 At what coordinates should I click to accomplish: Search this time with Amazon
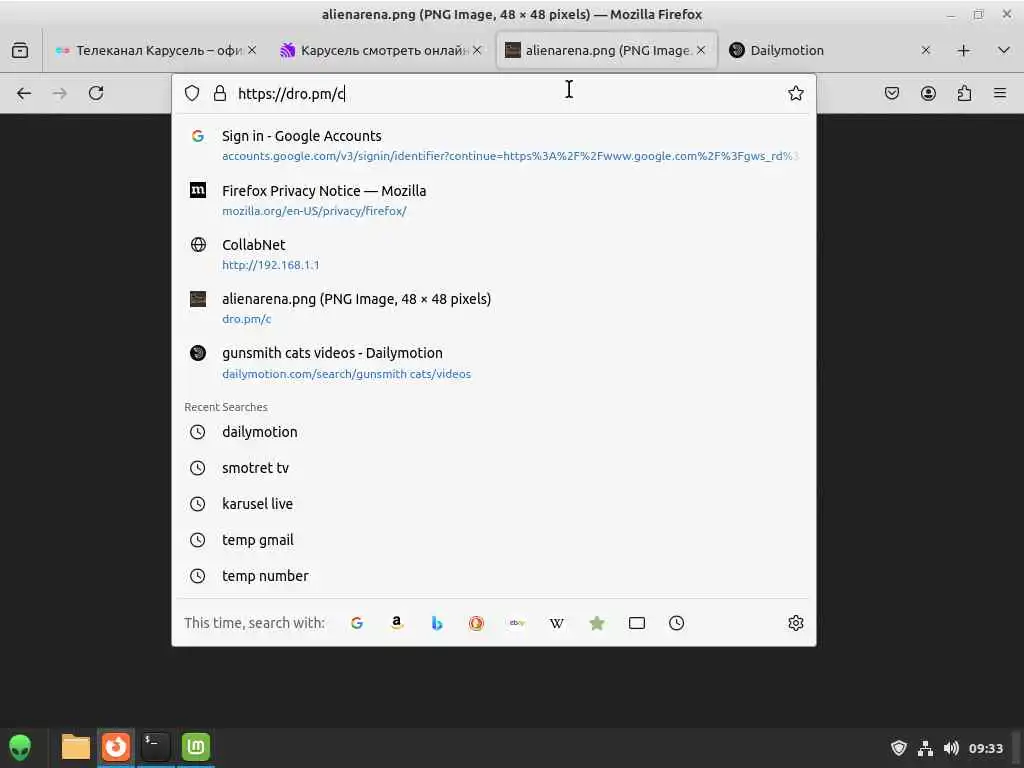click(x=396, y=623)
